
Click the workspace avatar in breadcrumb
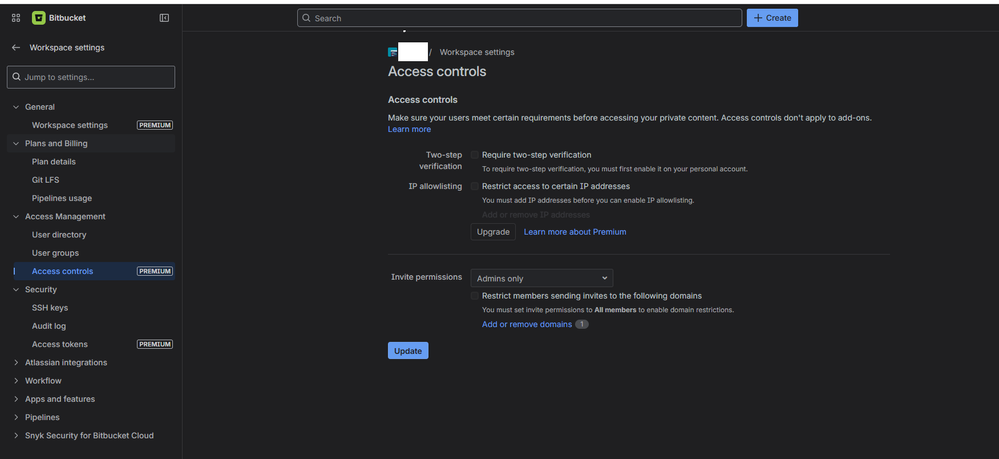[x=392, y=52]
